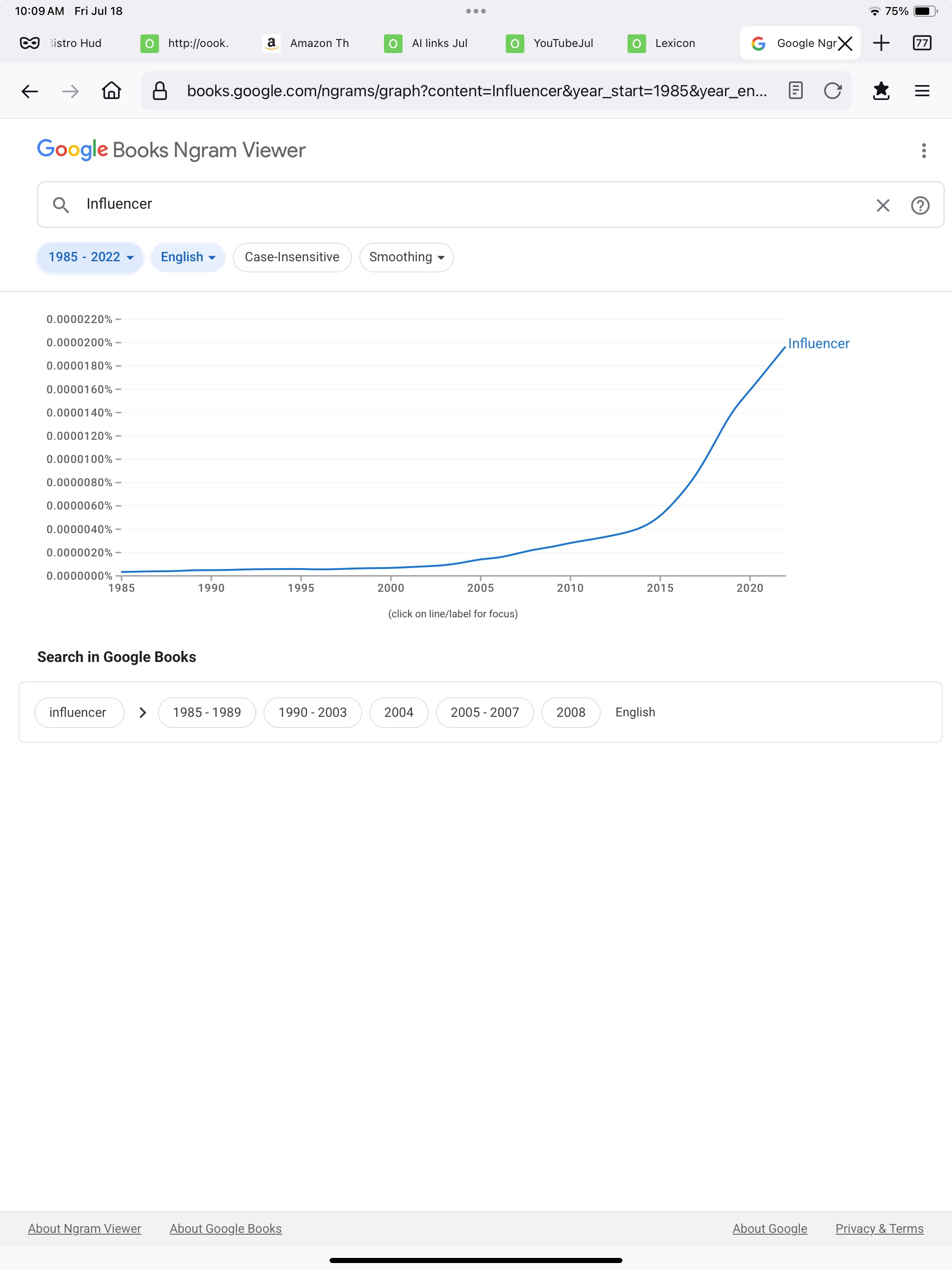Tap the padlock site security icon
Viewport: 952px width, 1270px height.
click(159, 91)
